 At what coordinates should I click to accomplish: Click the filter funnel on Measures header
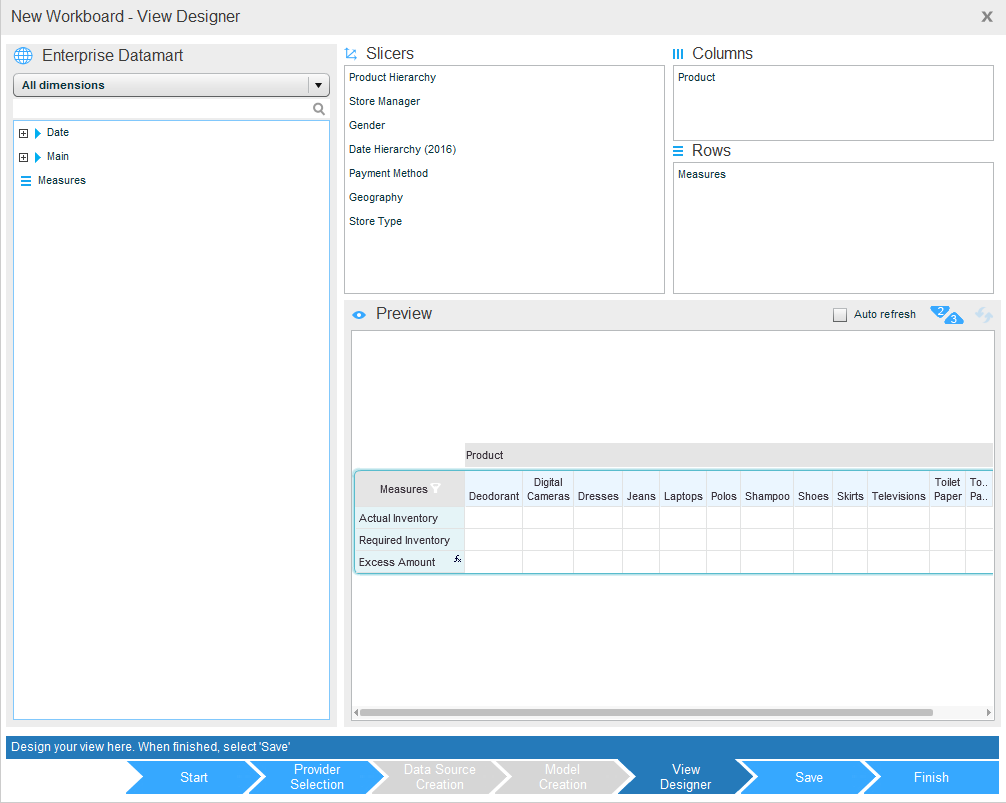tap(436, 488)
